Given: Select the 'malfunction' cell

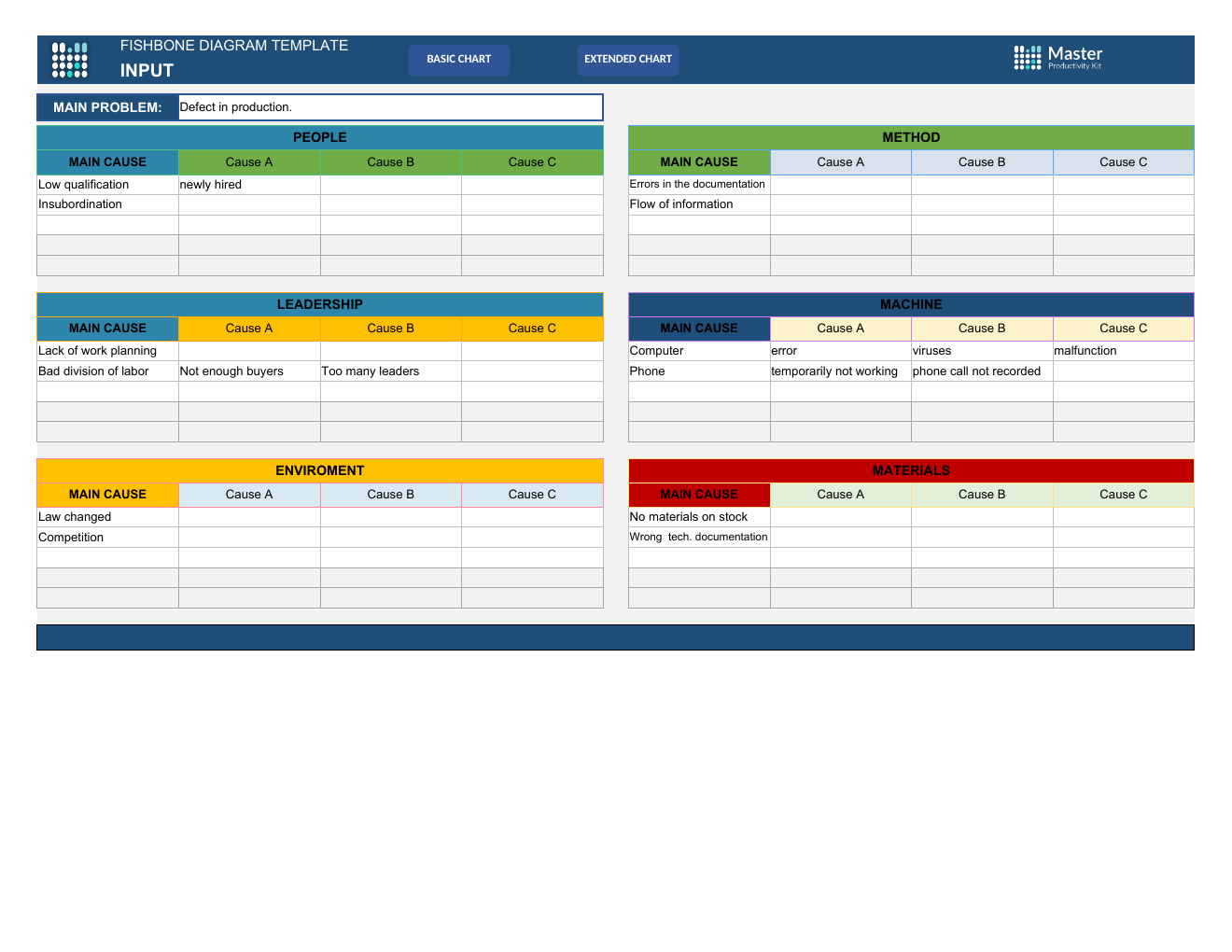Looking at the screenshot, I should coord(1124,351).
